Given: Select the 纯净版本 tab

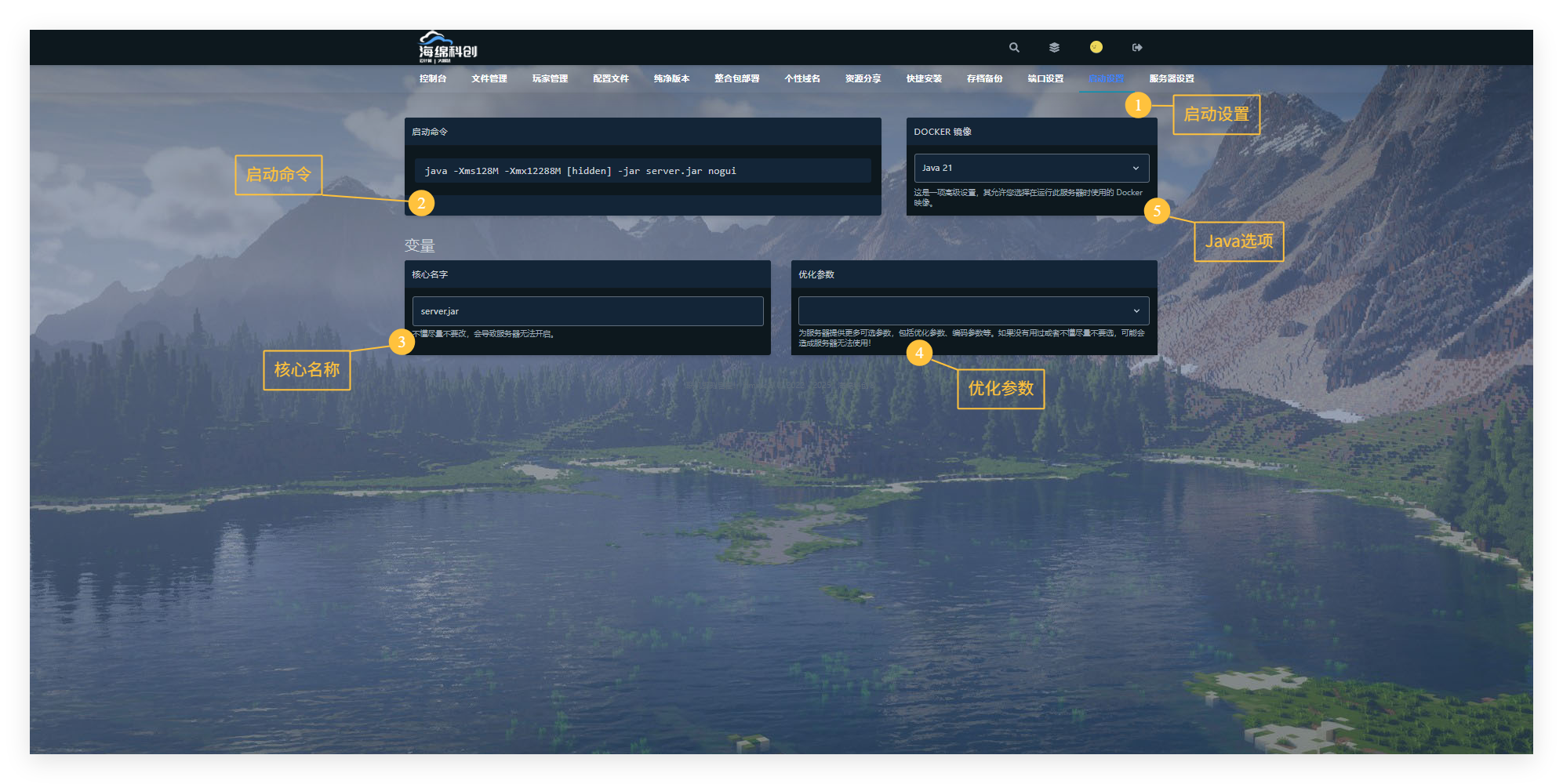Looking at the screenshot, I should 671,79.
